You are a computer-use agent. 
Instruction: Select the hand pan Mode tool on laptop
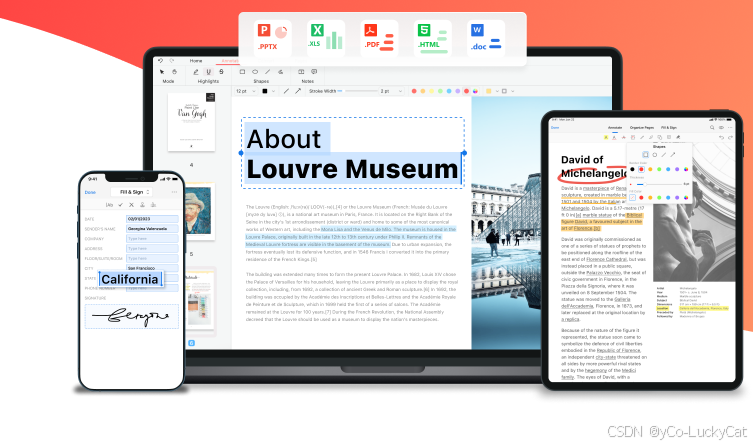click(x=174, y=72)
